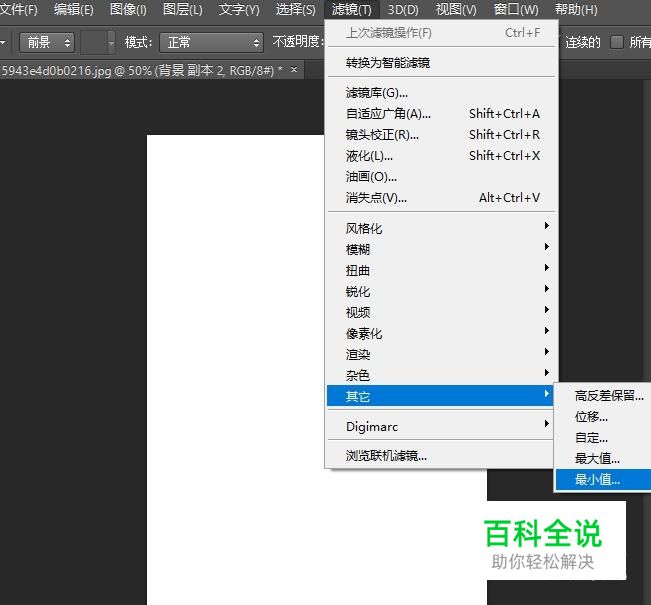
Task: Expand the 渲染 submenu
Action: tap(441, 354)
